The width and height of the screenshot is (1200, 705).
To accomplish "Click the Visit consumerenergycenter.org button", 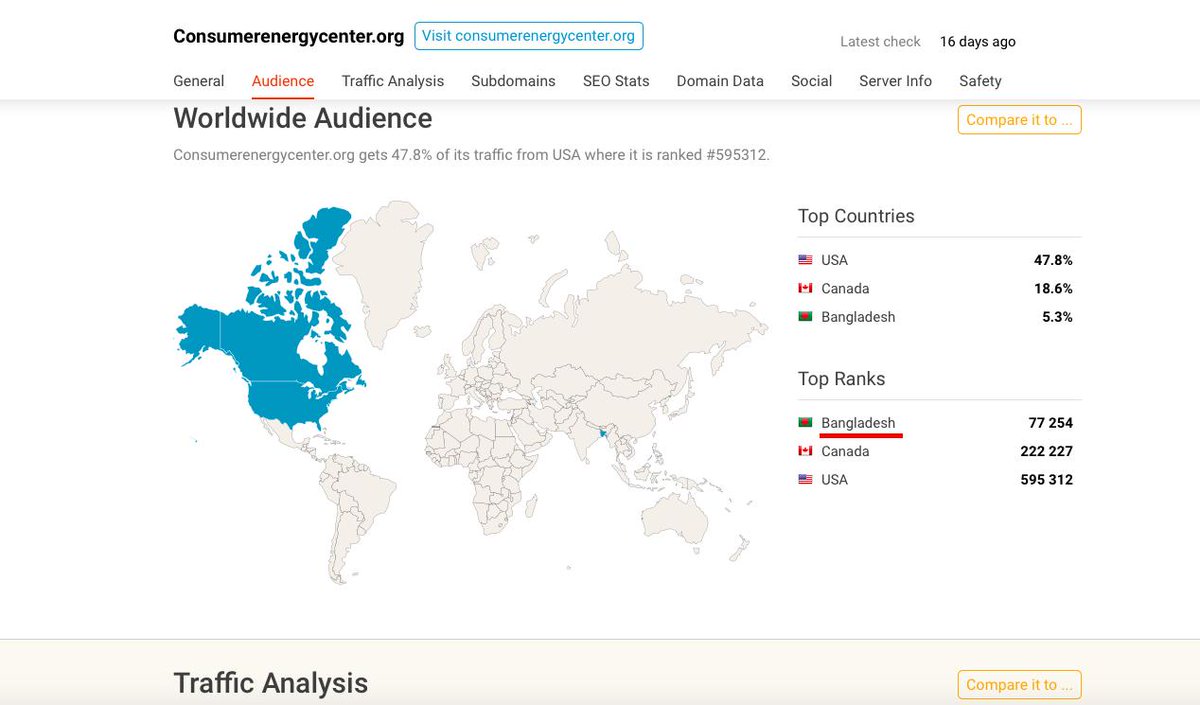I will pos(529,36).
